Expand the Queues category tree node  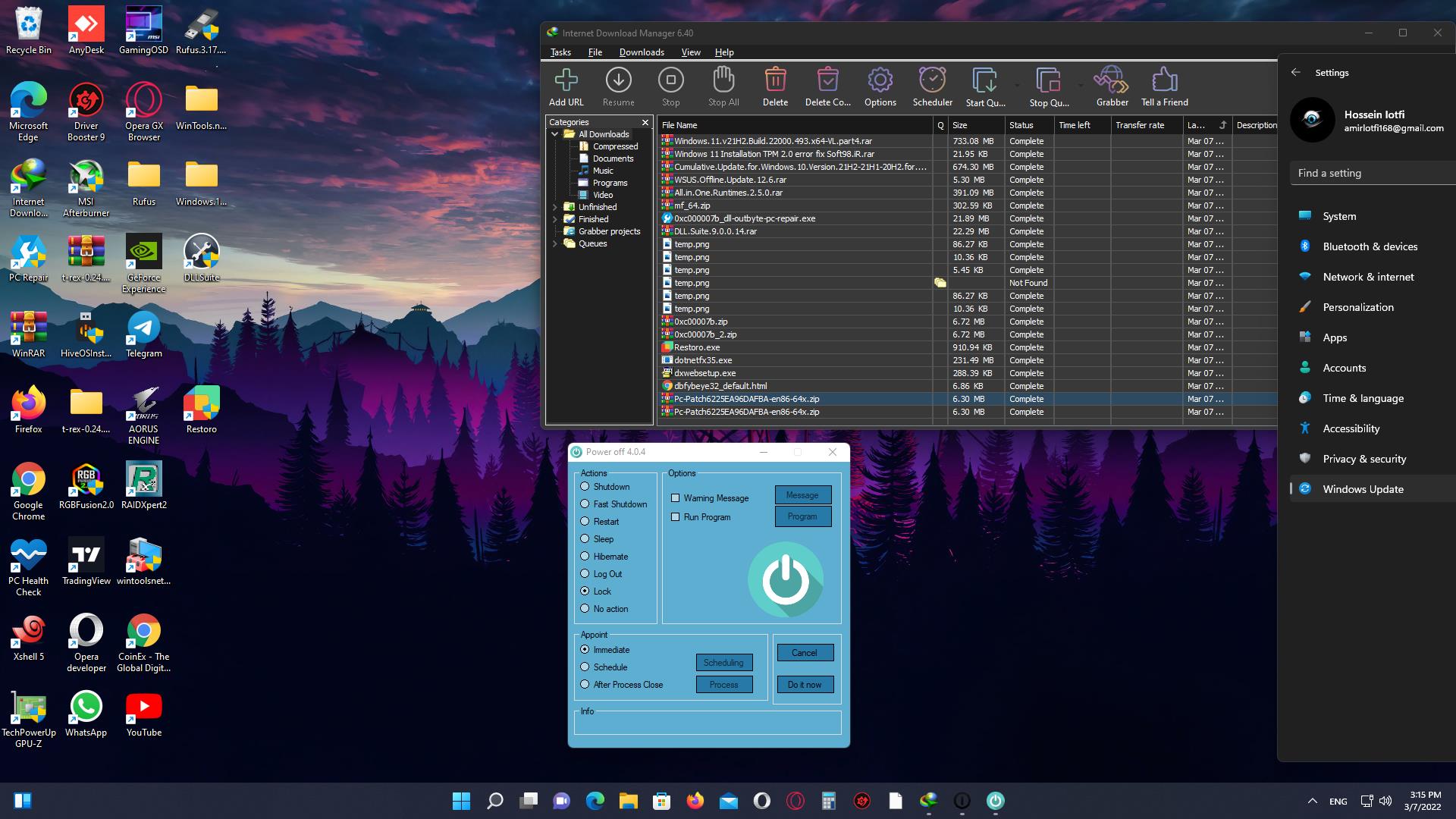pos(555,243)
